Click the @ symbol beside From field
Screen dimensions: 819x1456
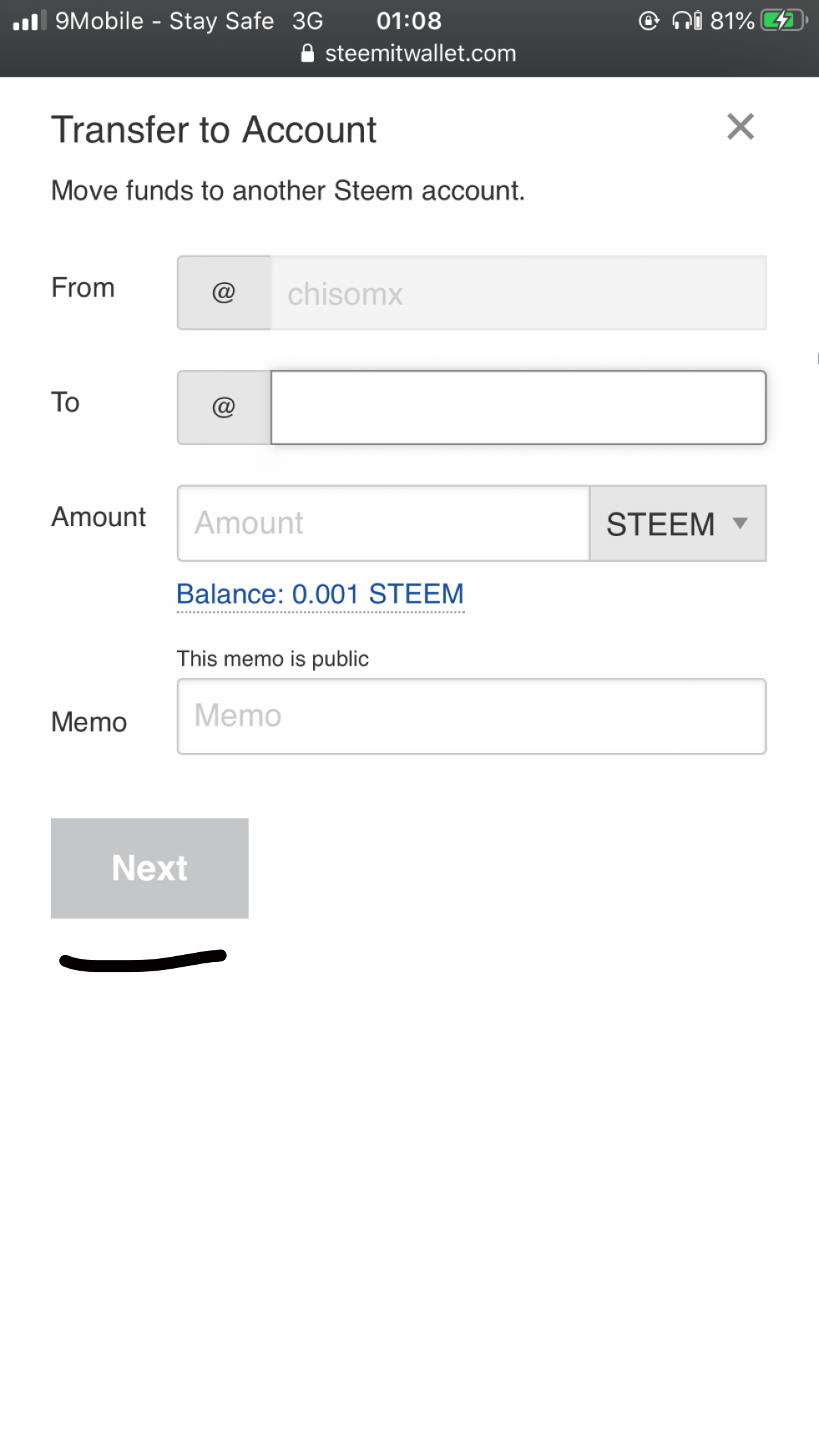click(224, 292)
